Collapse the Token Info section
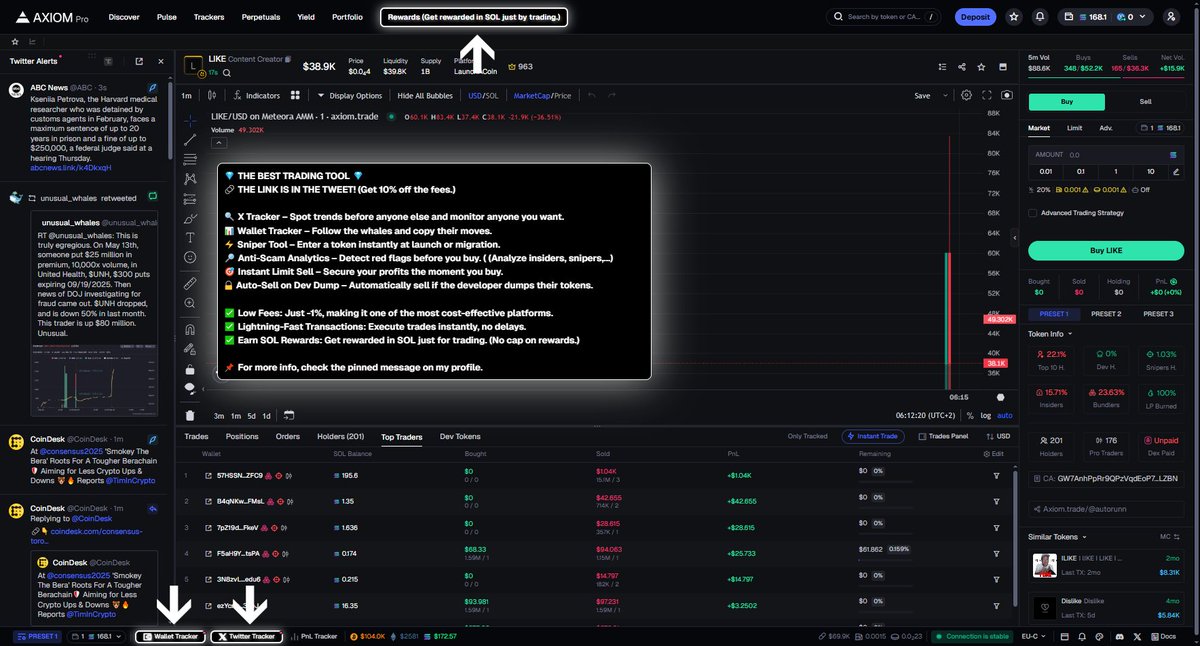1200x646 pixels. point(1050,334)
